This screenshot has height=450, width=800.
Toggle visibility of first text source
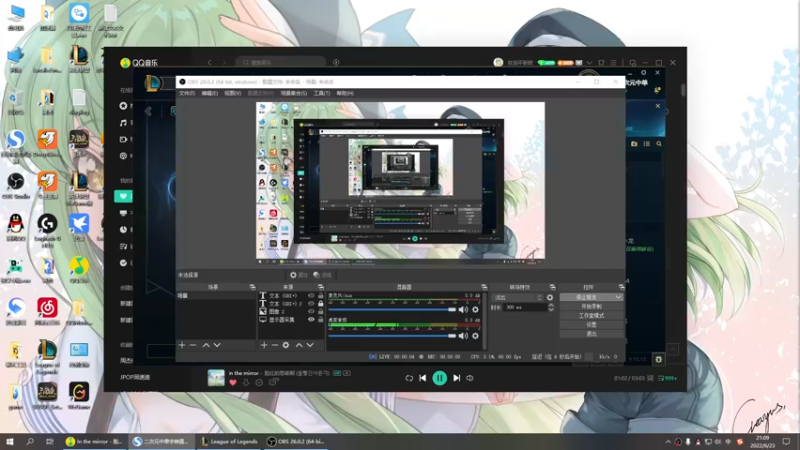311,296
